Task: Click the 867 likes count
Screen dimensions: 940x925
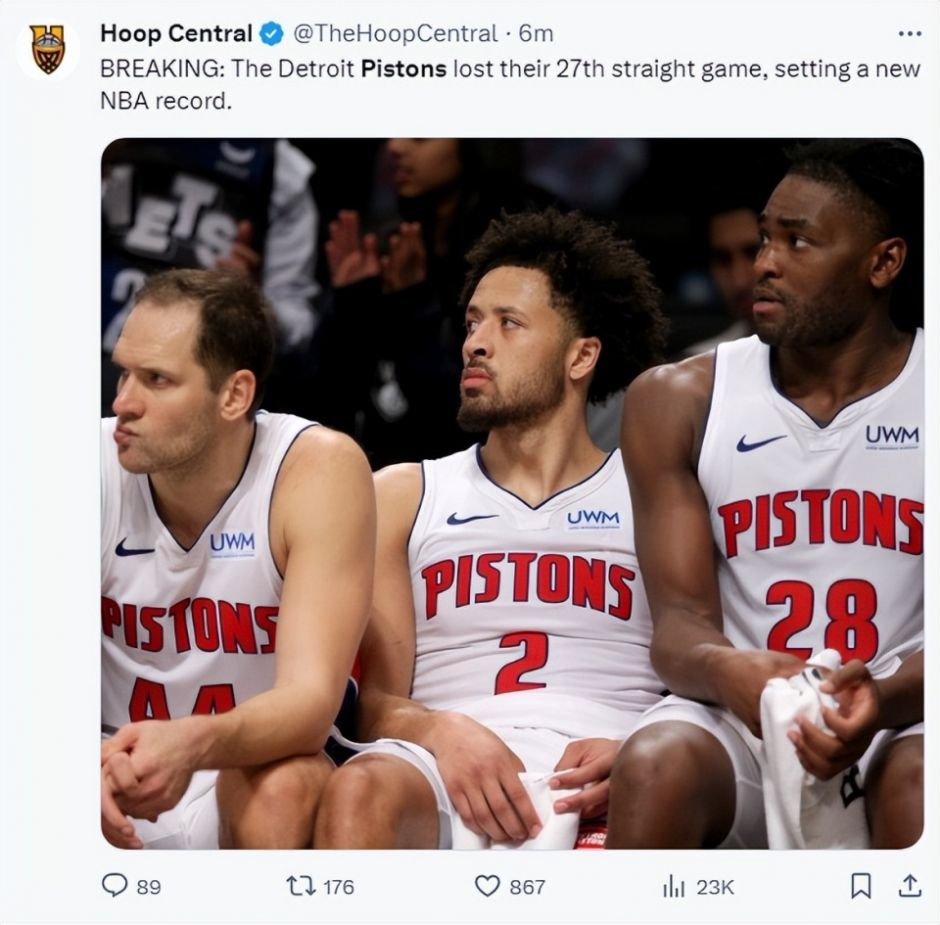Action: pyautogui.click(x=527, y=887)
